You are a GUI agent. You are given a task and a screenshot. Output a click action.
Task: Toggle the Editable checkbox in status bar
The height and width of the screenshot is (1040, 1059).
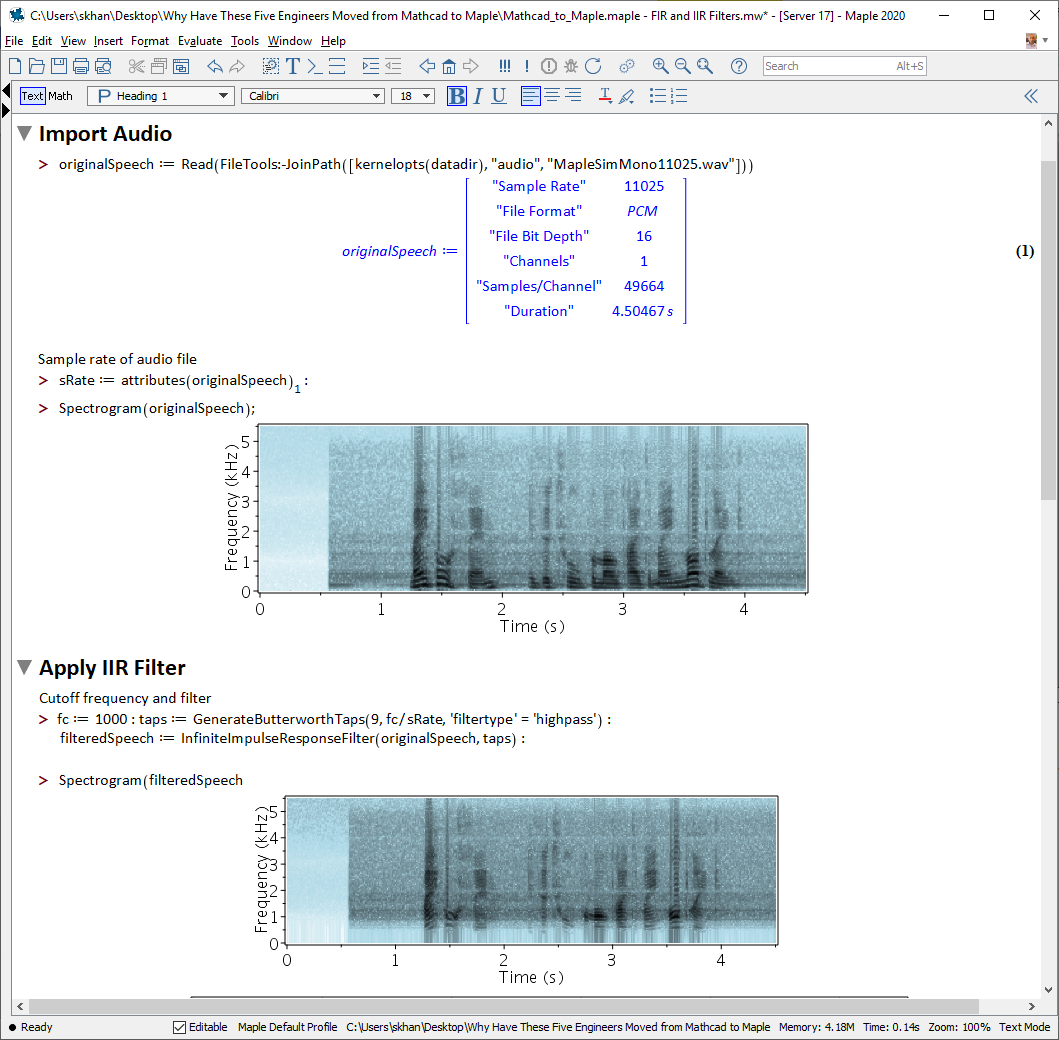180,1027
